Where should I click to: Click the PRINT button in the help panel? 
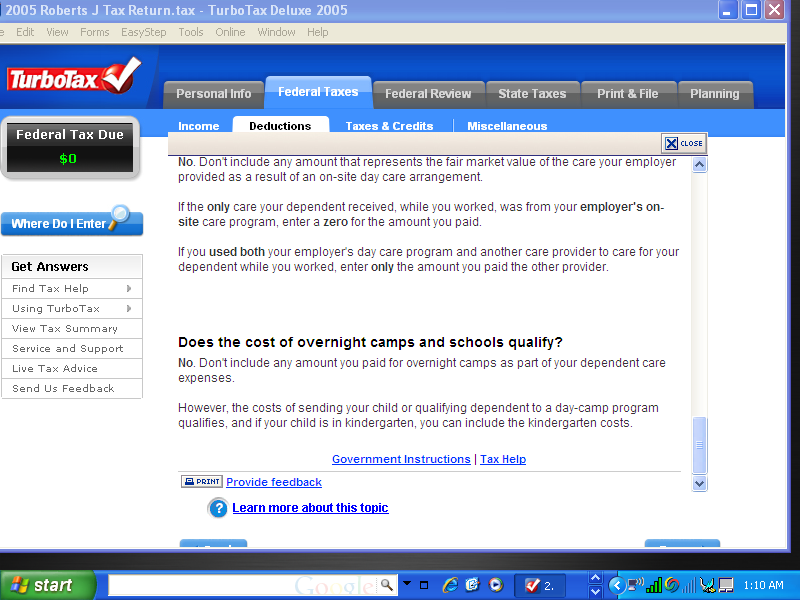202,482
